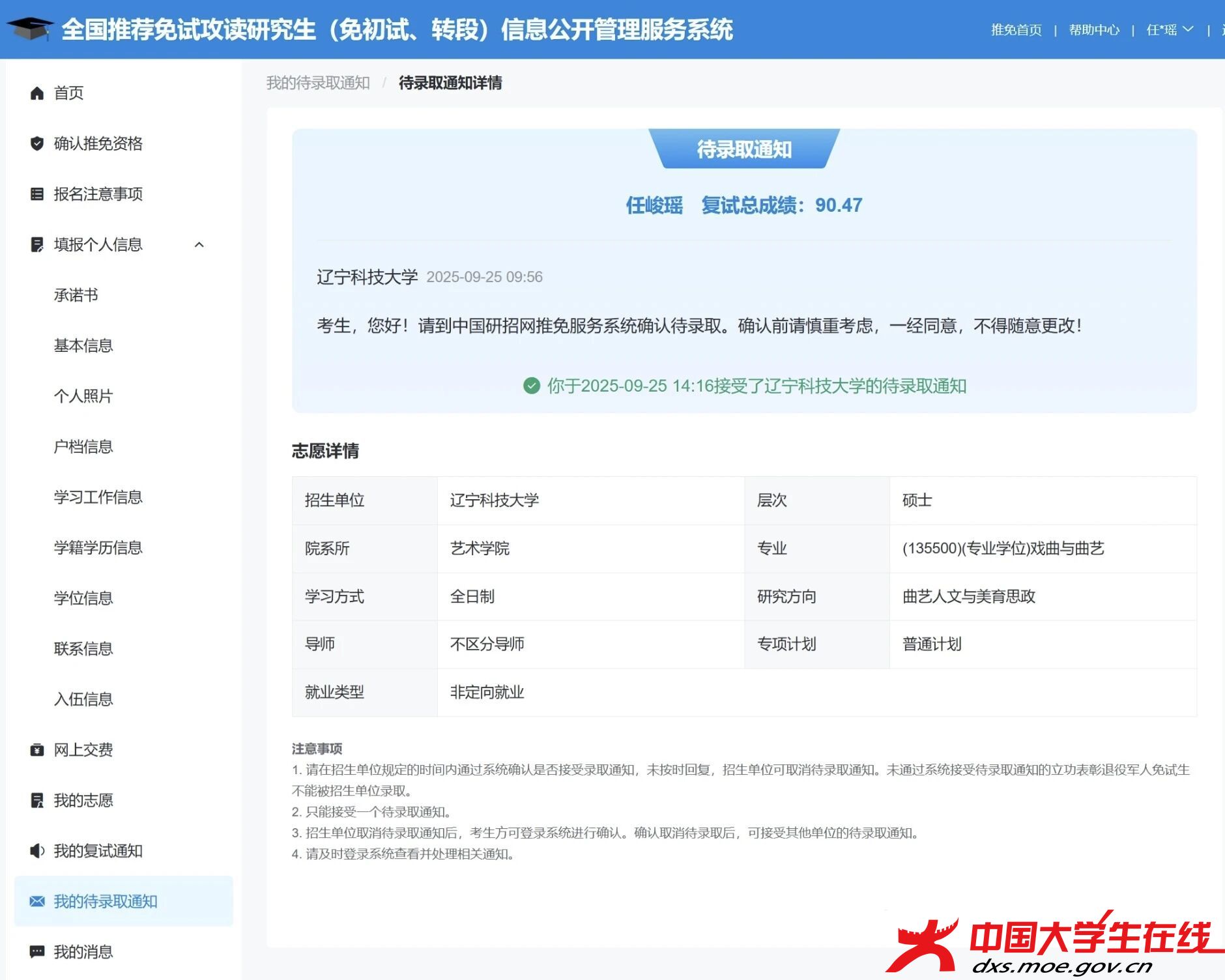Click the shield icon beside 确认推免资格
The width and height of the screenshot is (1225, 980).
(37, 143)
